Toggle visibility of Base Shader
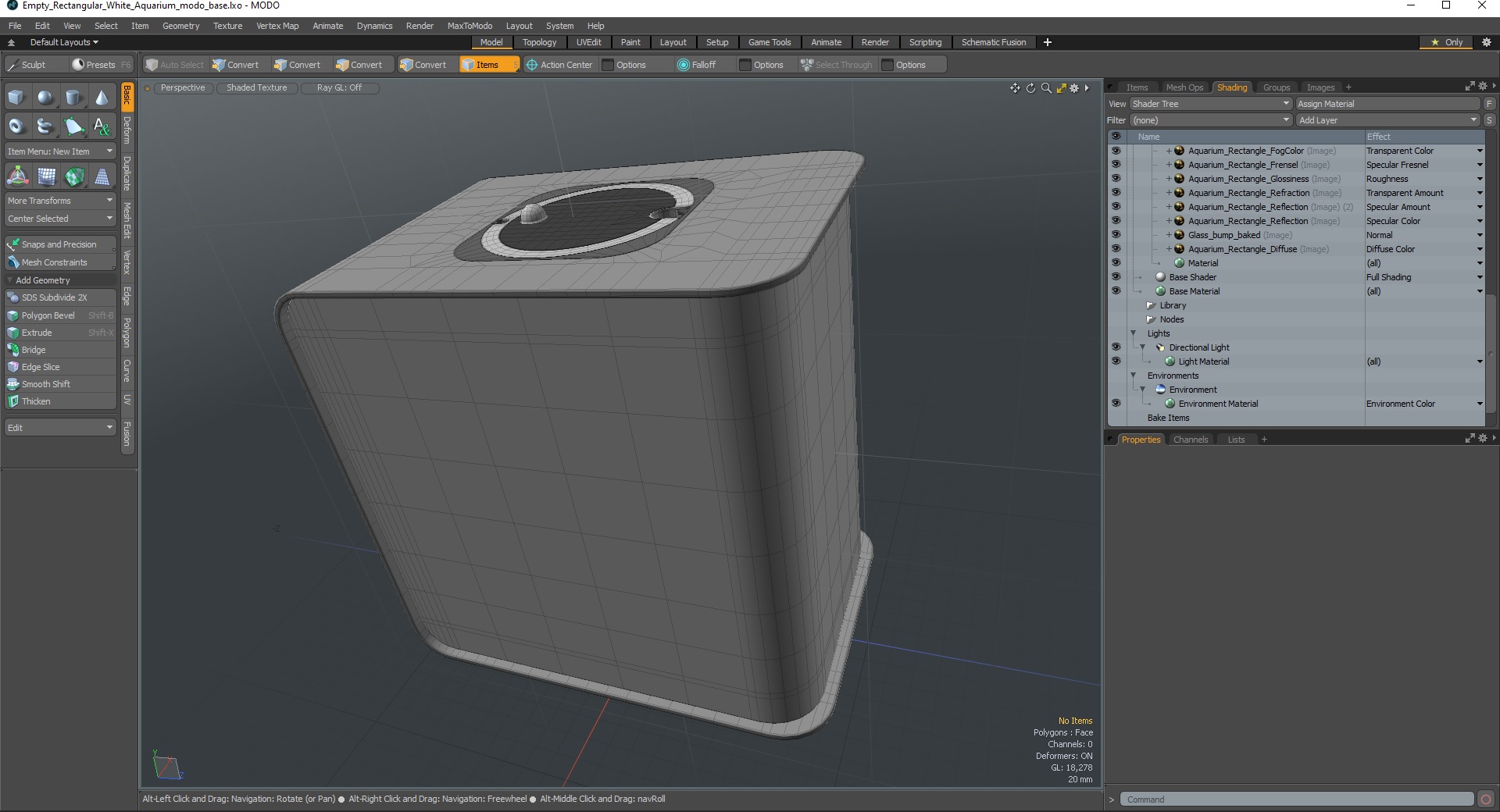The width and height of the screenshot is (1500, 812). [1116, 277]
